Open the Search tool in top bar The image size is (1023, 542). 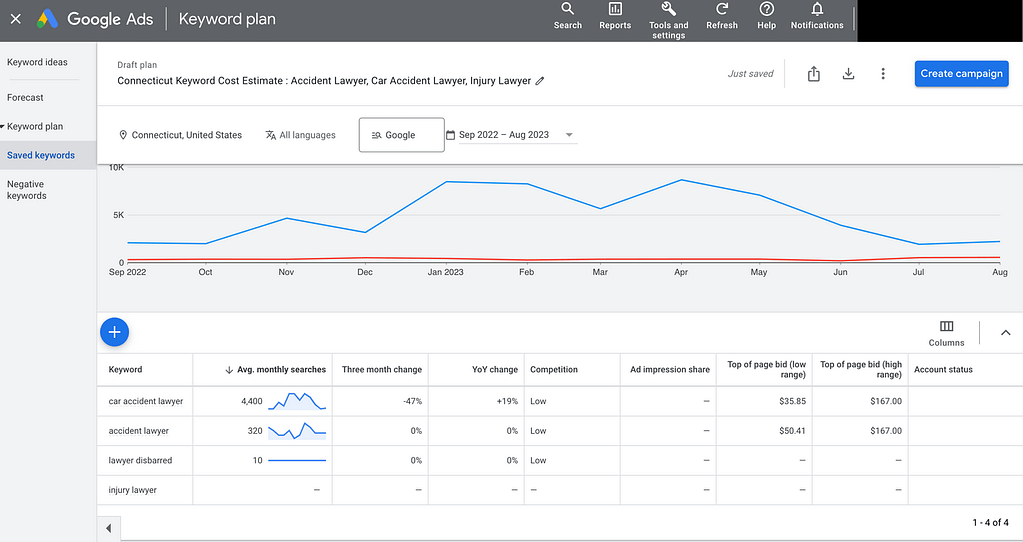tap(568, 16)
